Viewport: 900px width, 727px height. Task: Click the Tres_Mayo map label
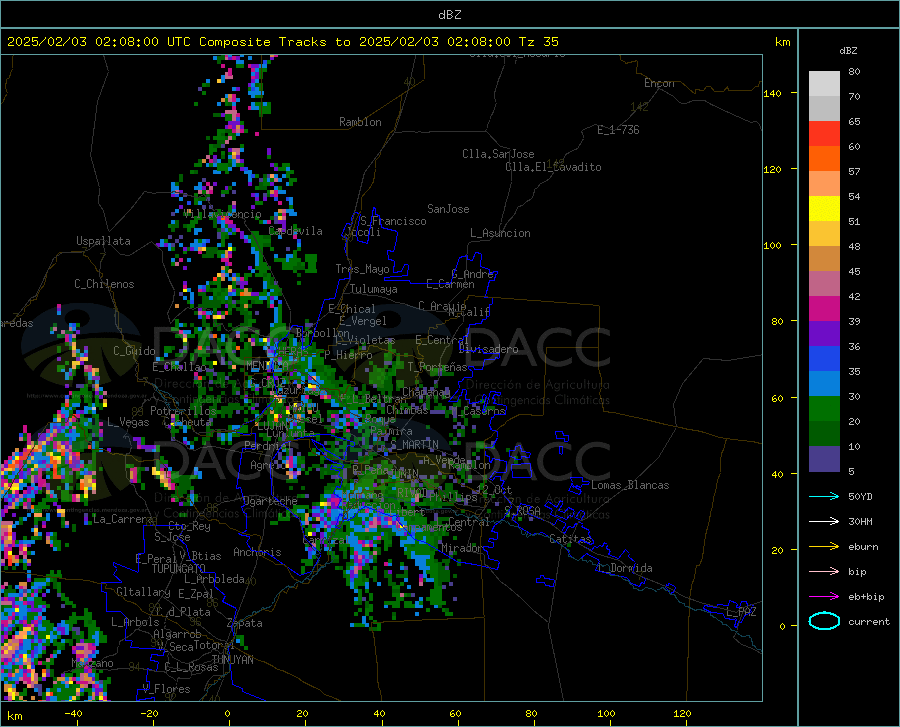click(362, 269)
